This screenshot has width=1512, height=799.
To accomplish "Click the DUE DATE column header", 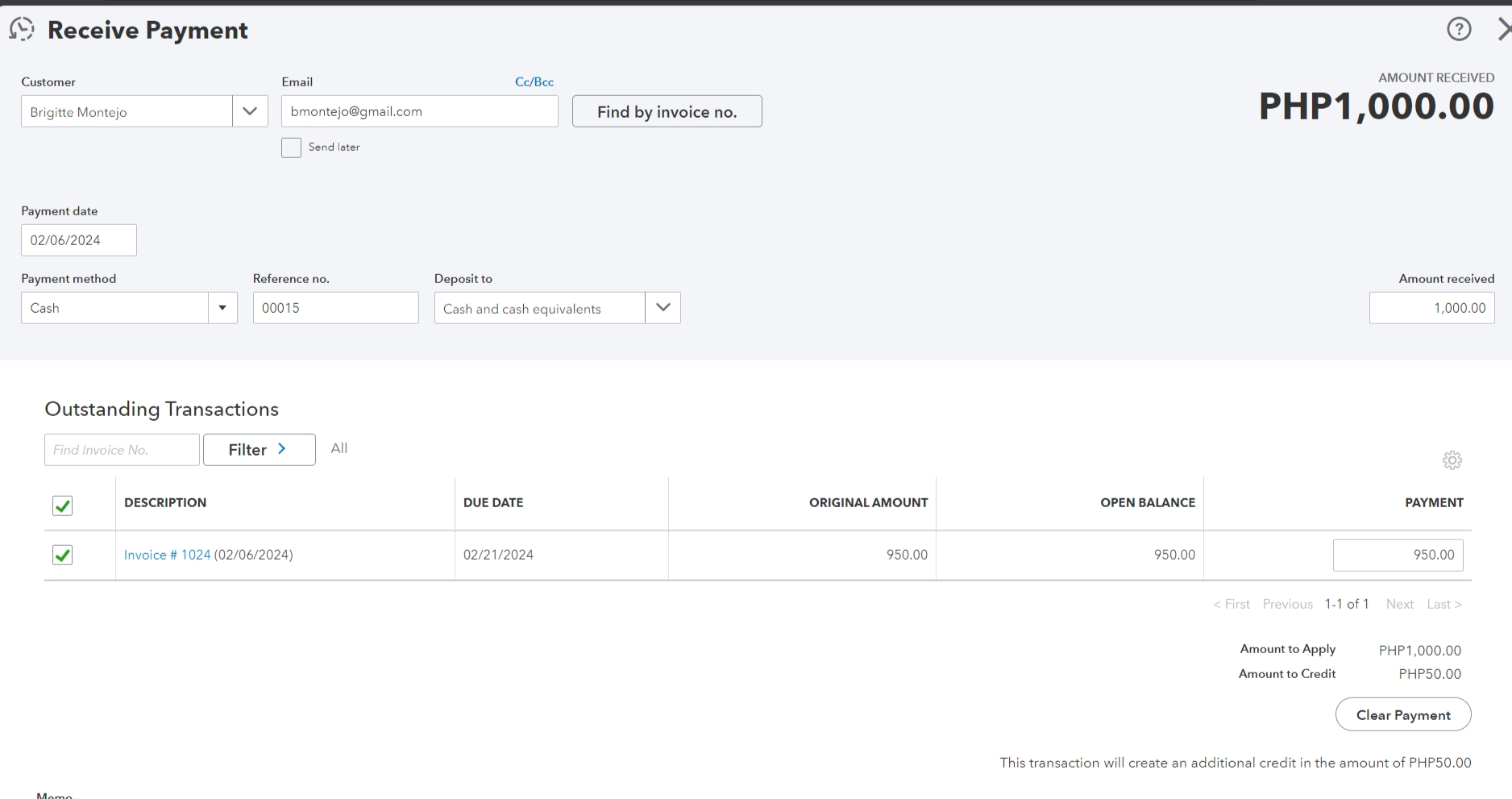I will [x=493, y=502].
